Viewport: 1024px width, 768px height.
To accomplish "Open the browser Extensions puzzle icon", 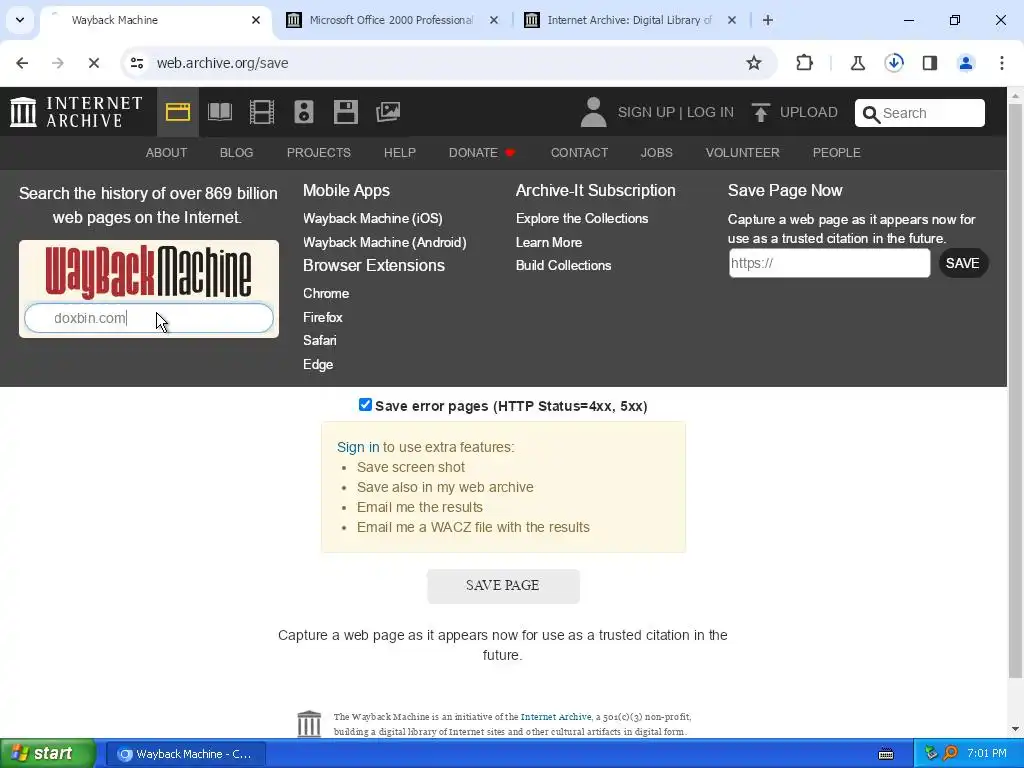I will 805,63.
